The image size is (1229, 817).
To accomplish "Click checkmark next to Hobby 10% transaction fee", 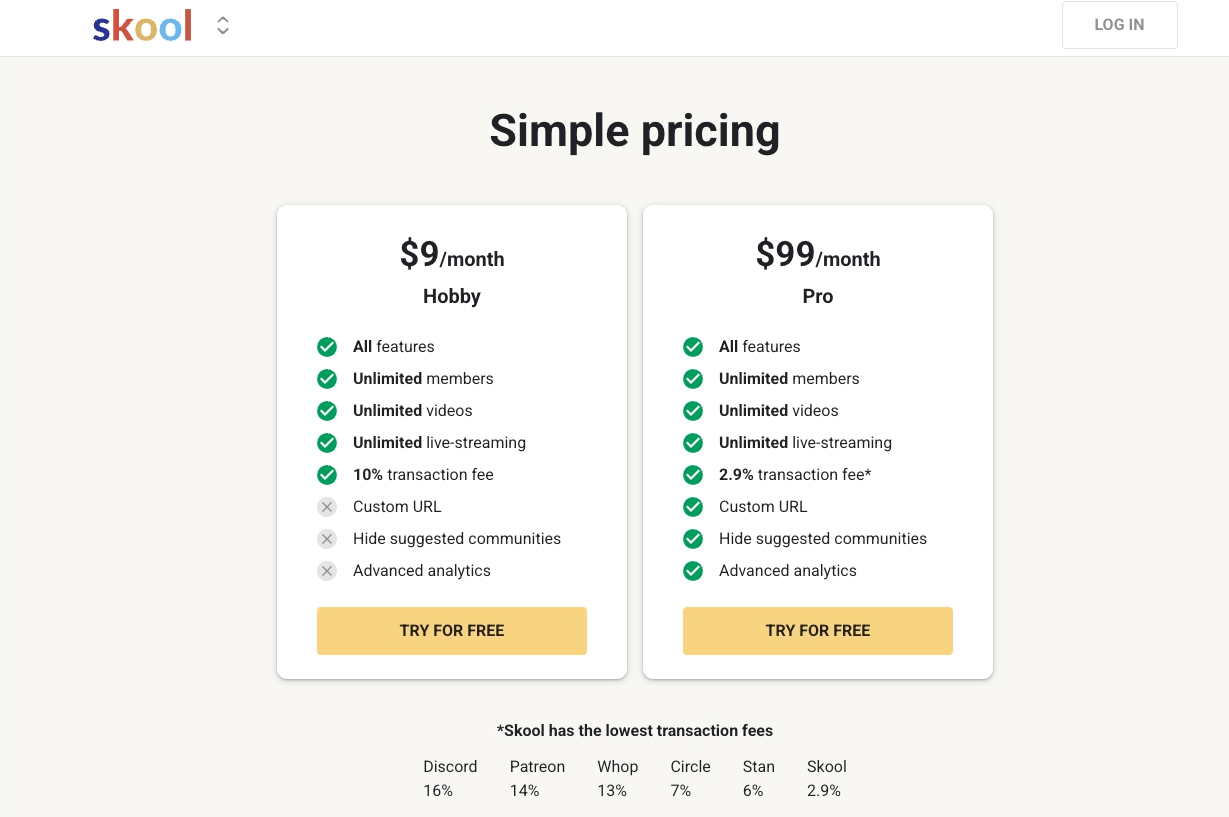I will 327,475.
